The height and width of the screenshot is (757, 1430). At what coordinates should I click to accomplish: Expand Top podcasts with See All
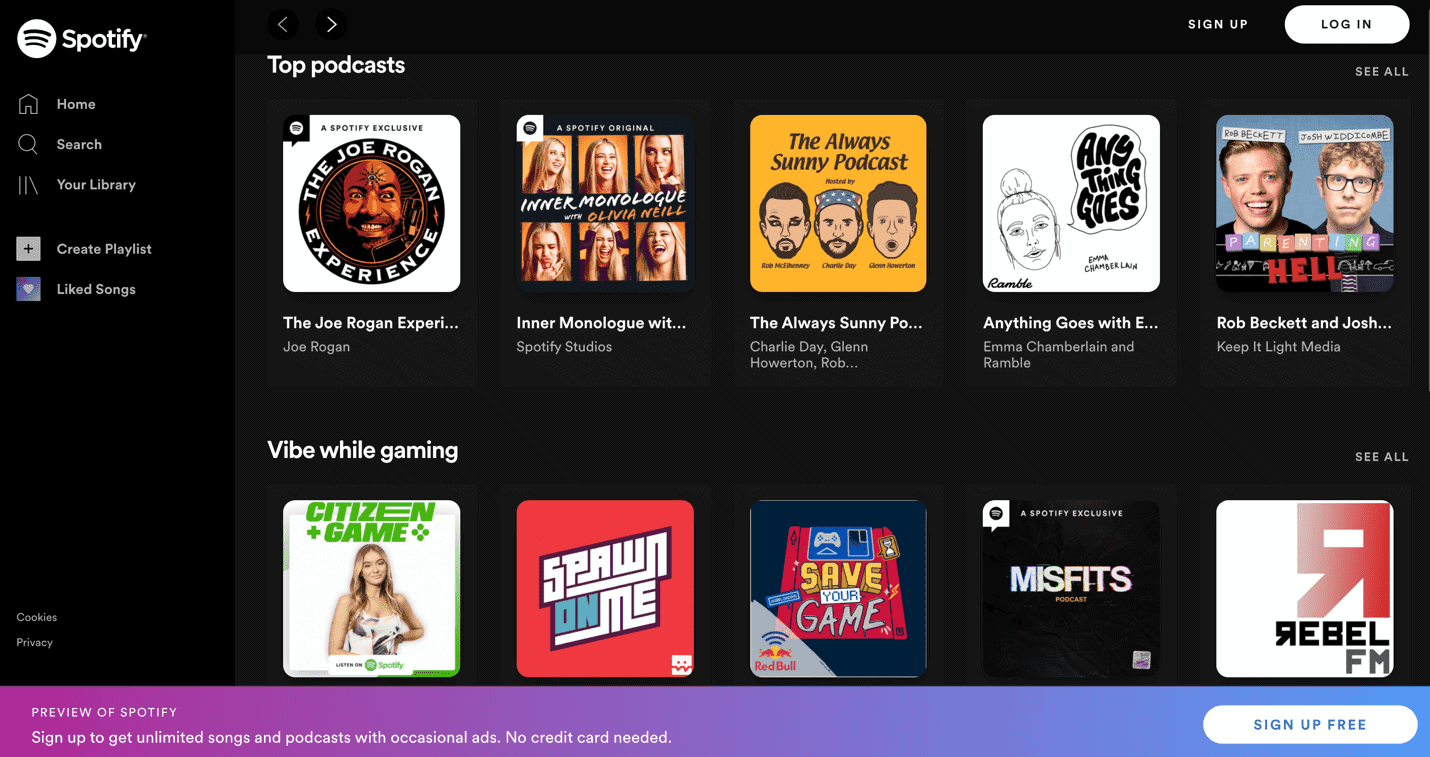tap(1381, 72)
